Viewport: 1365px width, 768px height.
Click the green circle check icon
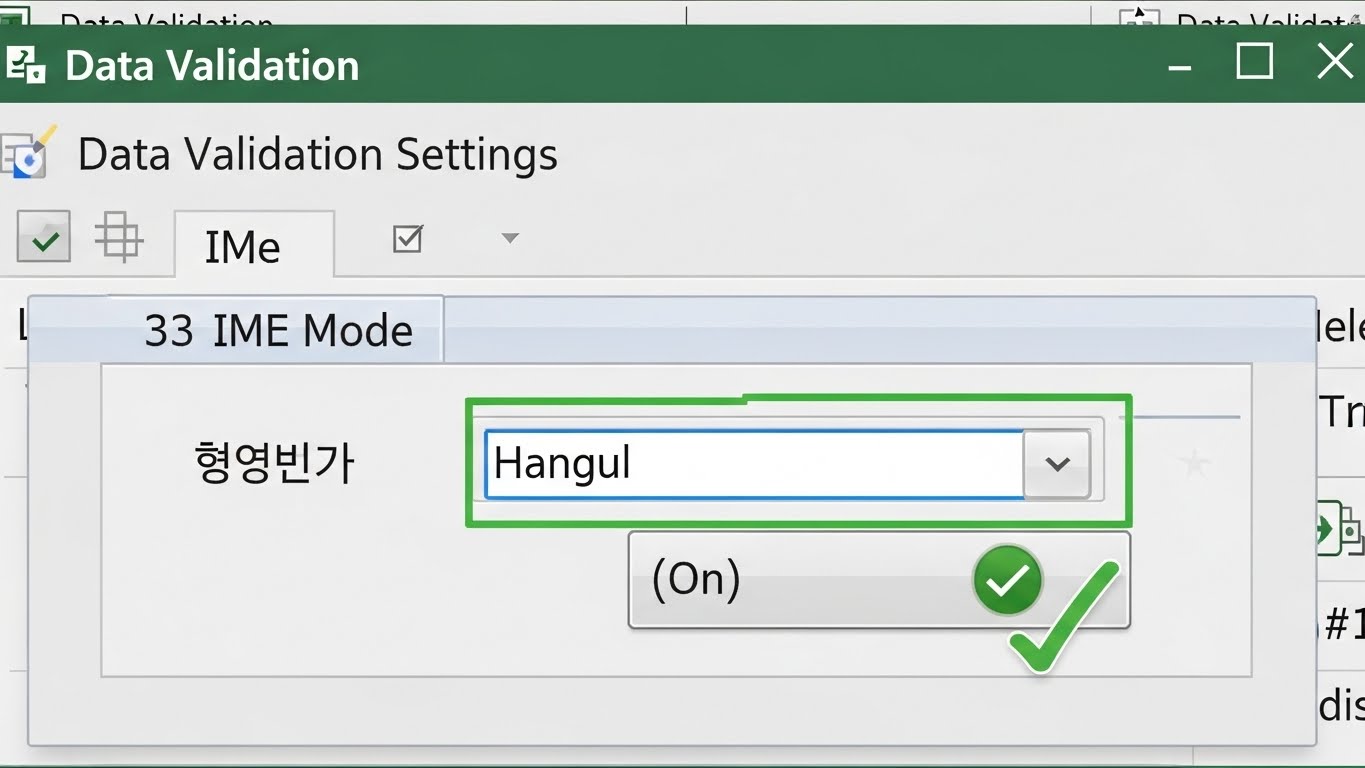(x=1007, y=580)
